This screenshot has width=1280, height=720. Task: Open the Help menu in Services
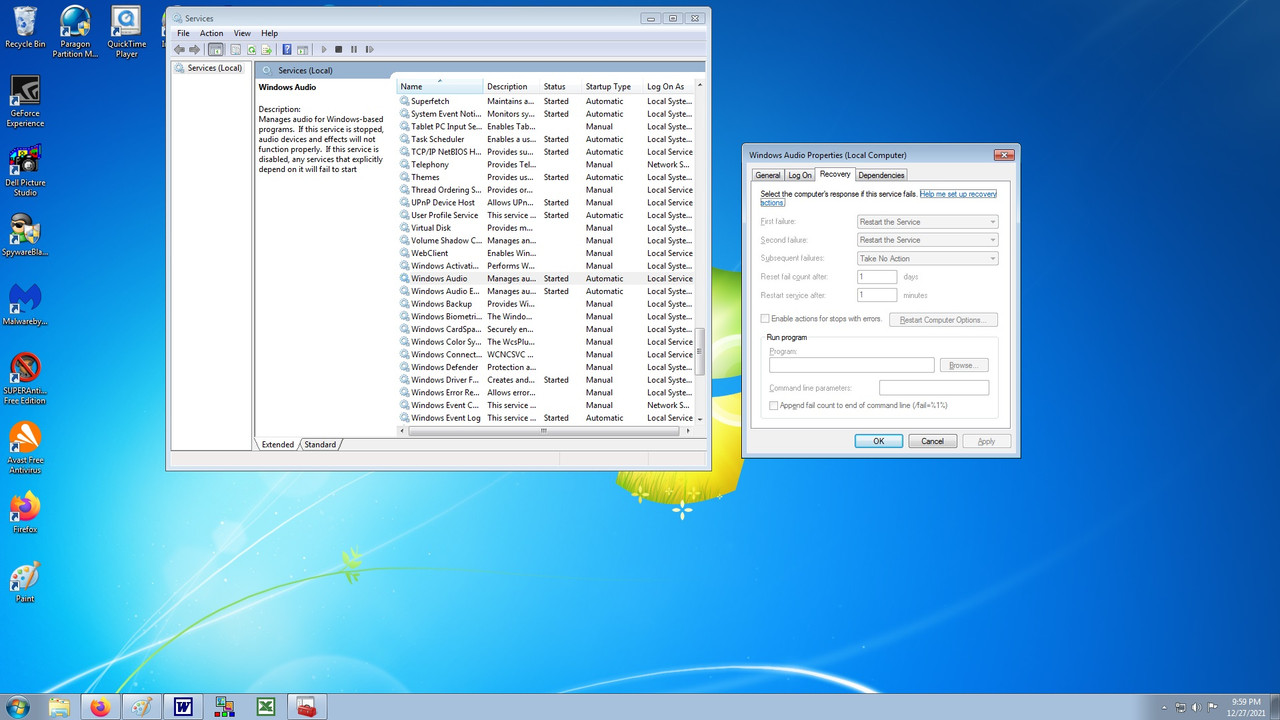(x=270, y=33)
